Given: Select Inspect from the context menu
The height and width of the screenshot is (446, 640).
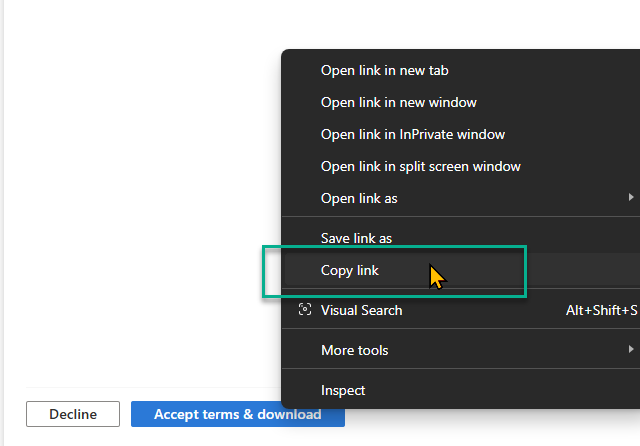Looking at the screenshot, I should (343, 390).
